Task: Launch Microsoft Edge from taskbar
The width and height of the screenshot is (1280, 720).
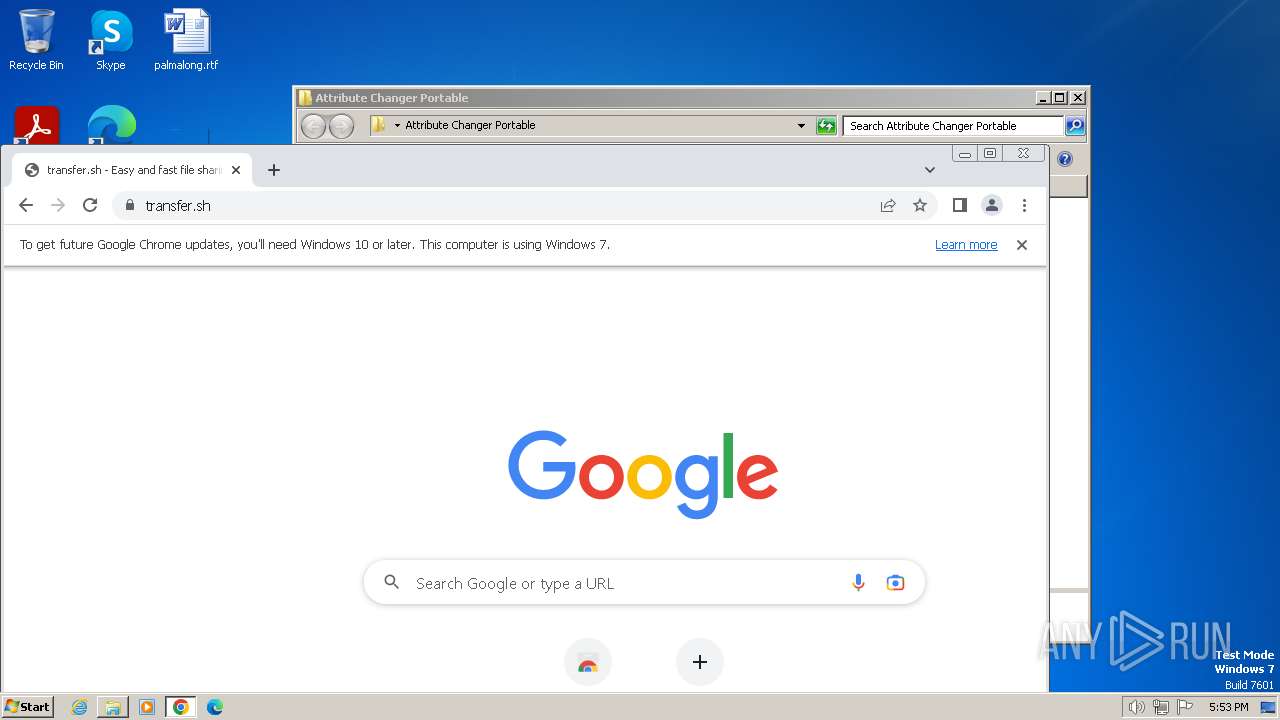Action: [215, 707]
